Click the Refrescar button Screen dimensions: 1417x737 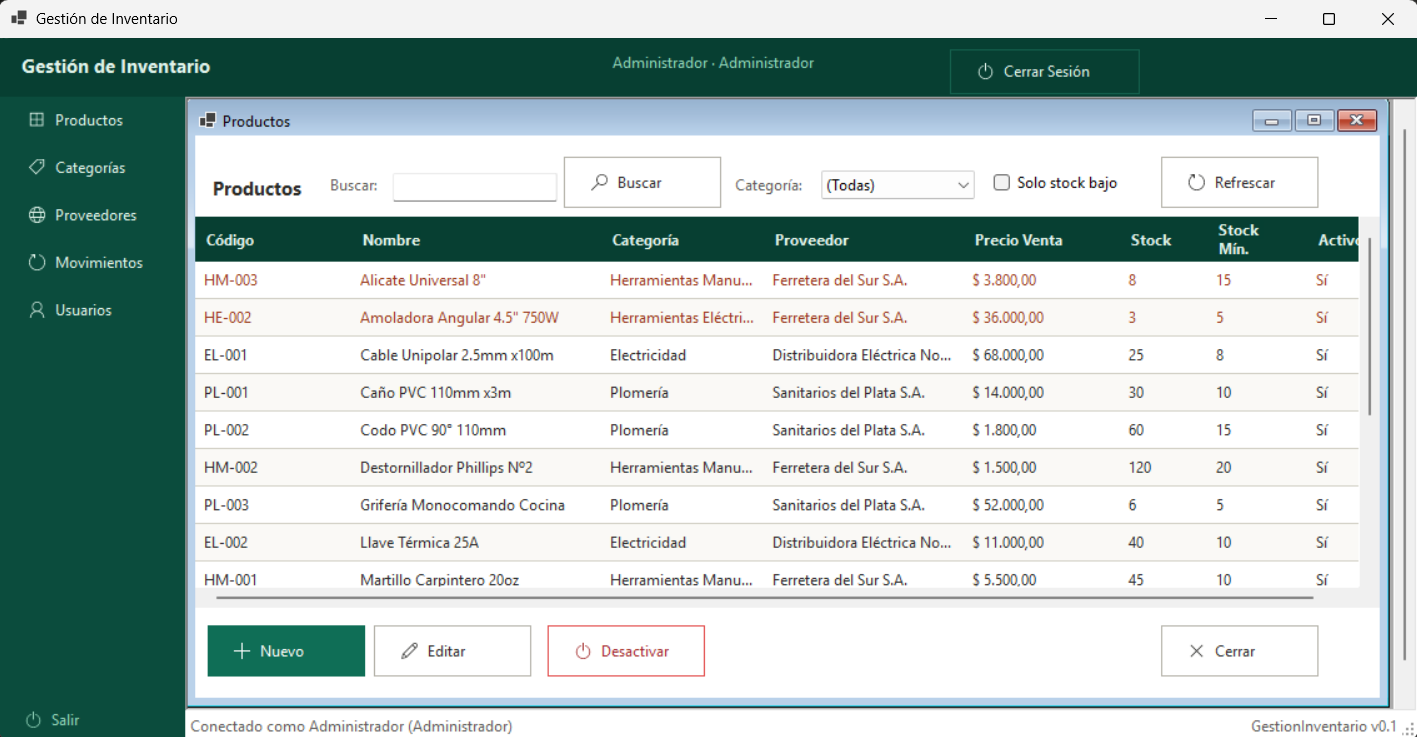click(1239, 182)
